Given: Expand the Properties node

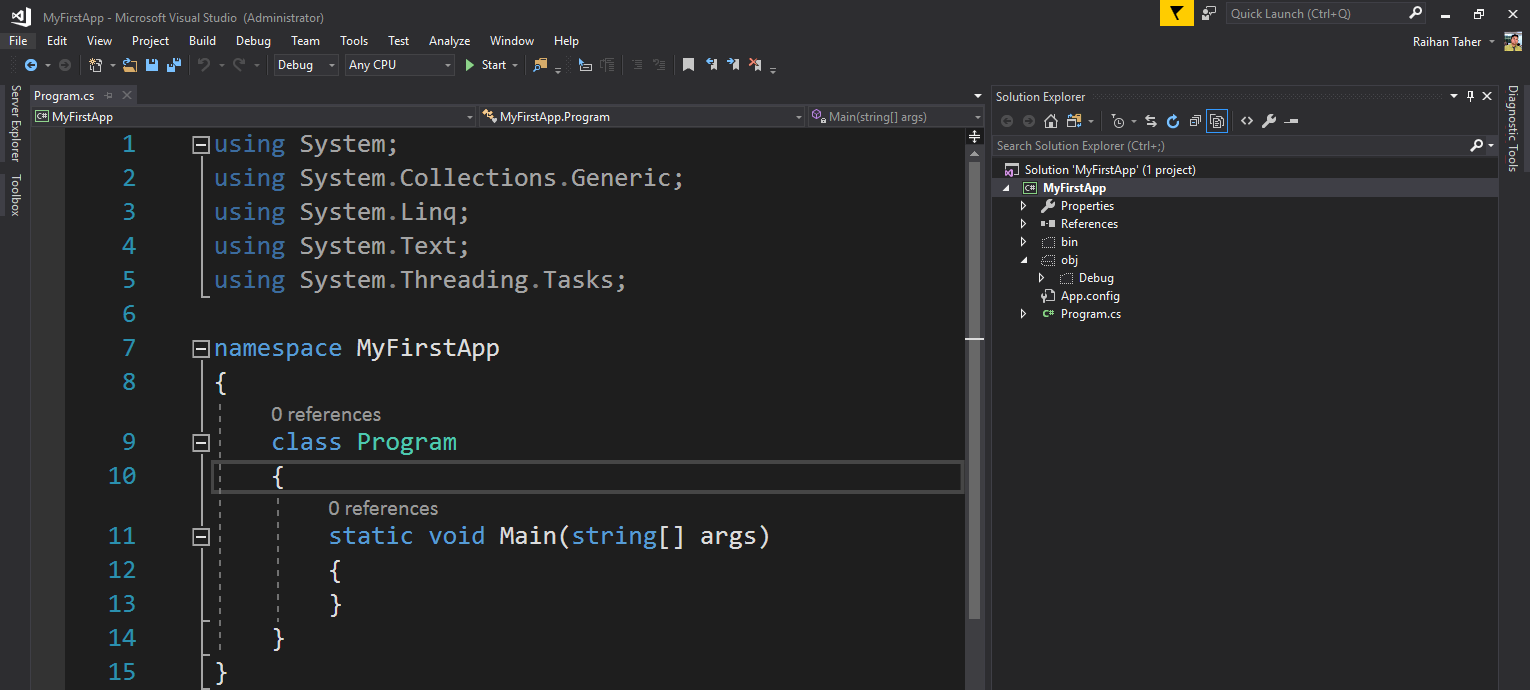Looking at the screenshot, I should (1023, 206).
